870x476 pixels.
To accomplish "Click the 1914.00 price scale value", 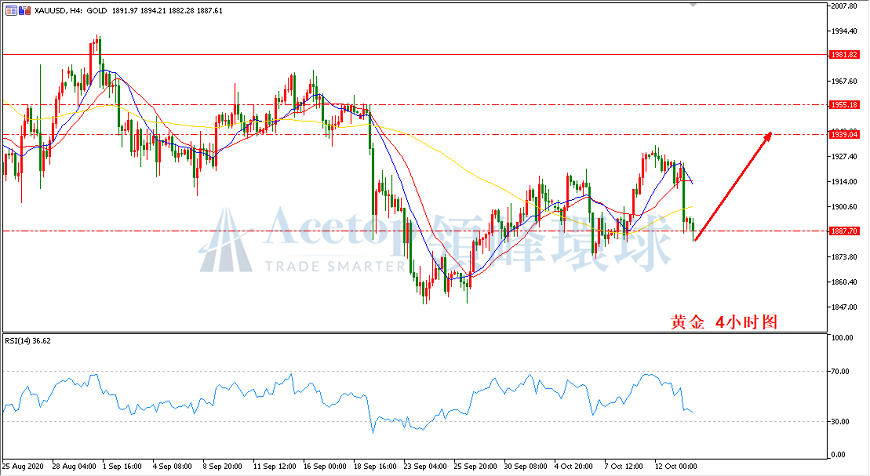I will (844, 181).
